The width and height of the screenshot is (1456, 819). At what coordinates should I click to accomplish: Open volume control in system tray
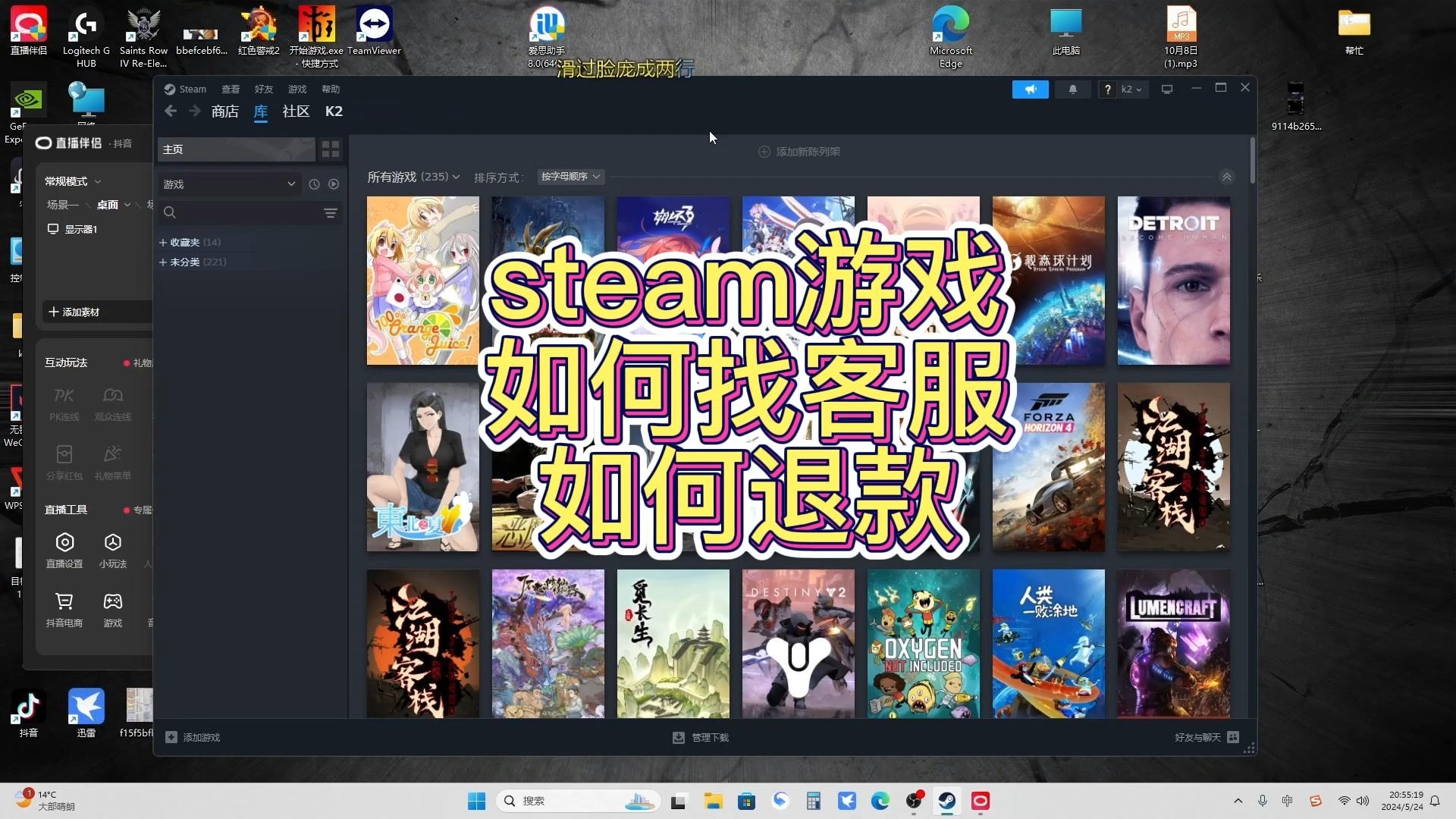point(1363,801)
